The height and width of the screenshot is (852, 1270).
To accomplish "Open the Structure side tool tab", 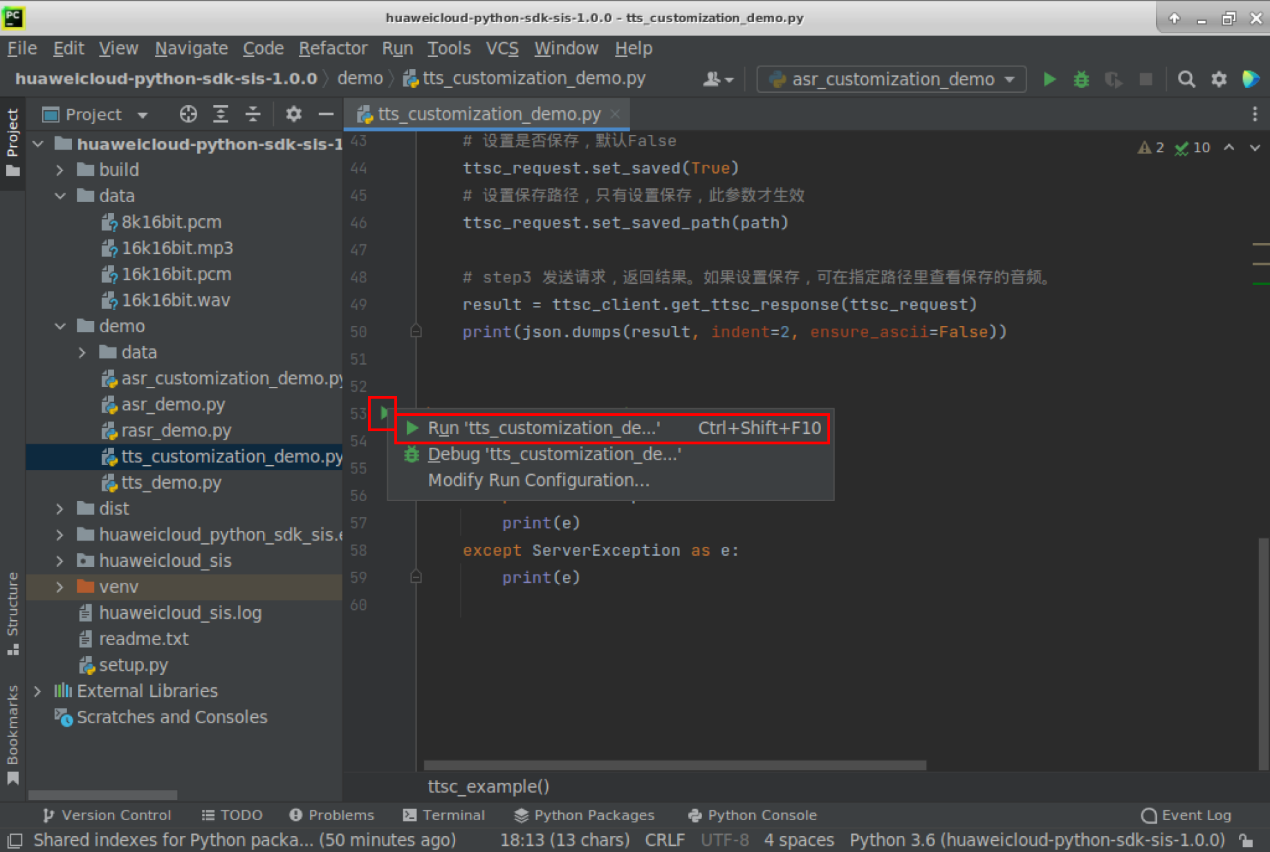I will click(13, 612).
